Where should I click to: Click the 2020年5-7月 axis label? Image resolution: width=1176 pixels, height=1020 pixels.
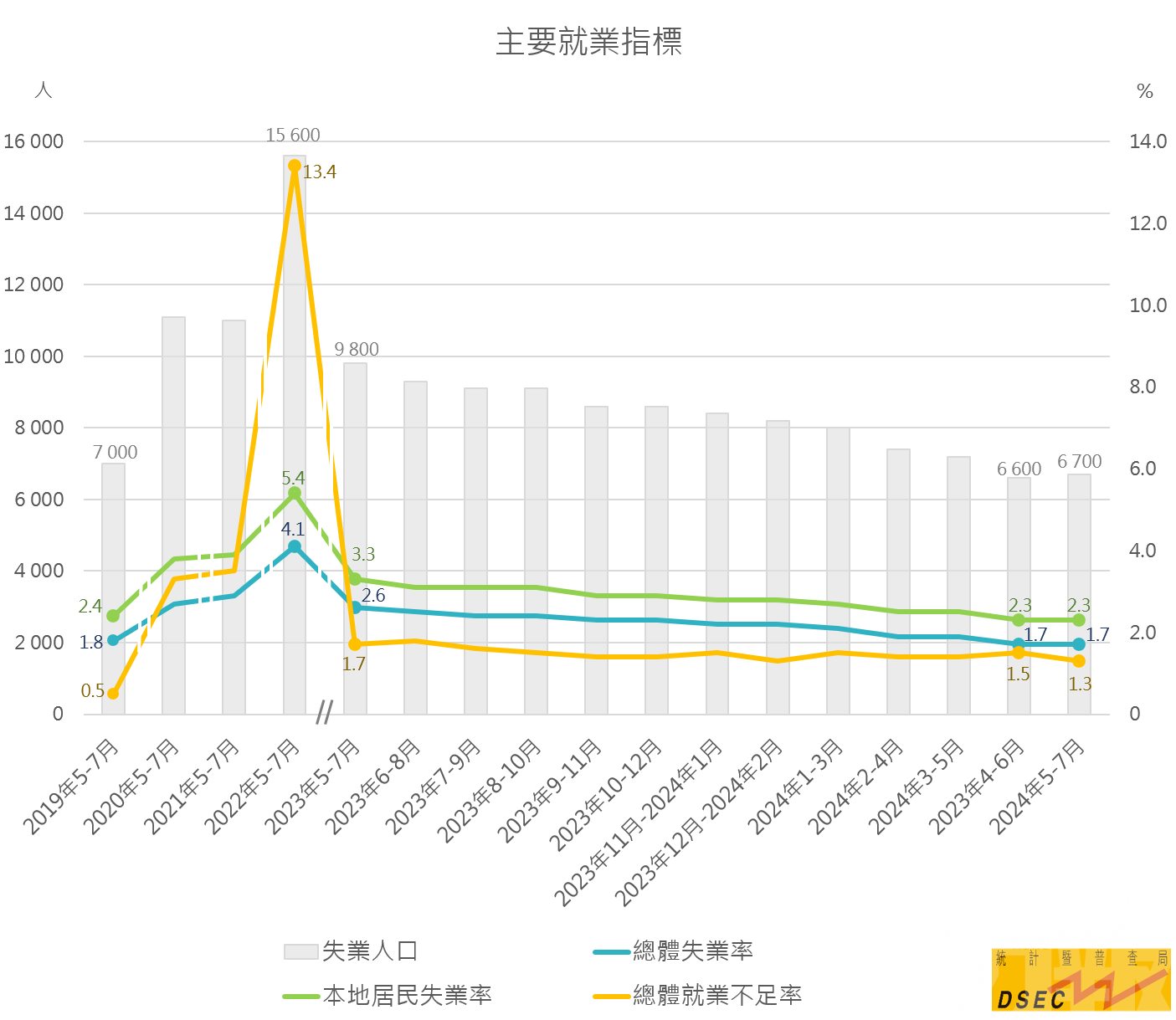click(131, 788)
